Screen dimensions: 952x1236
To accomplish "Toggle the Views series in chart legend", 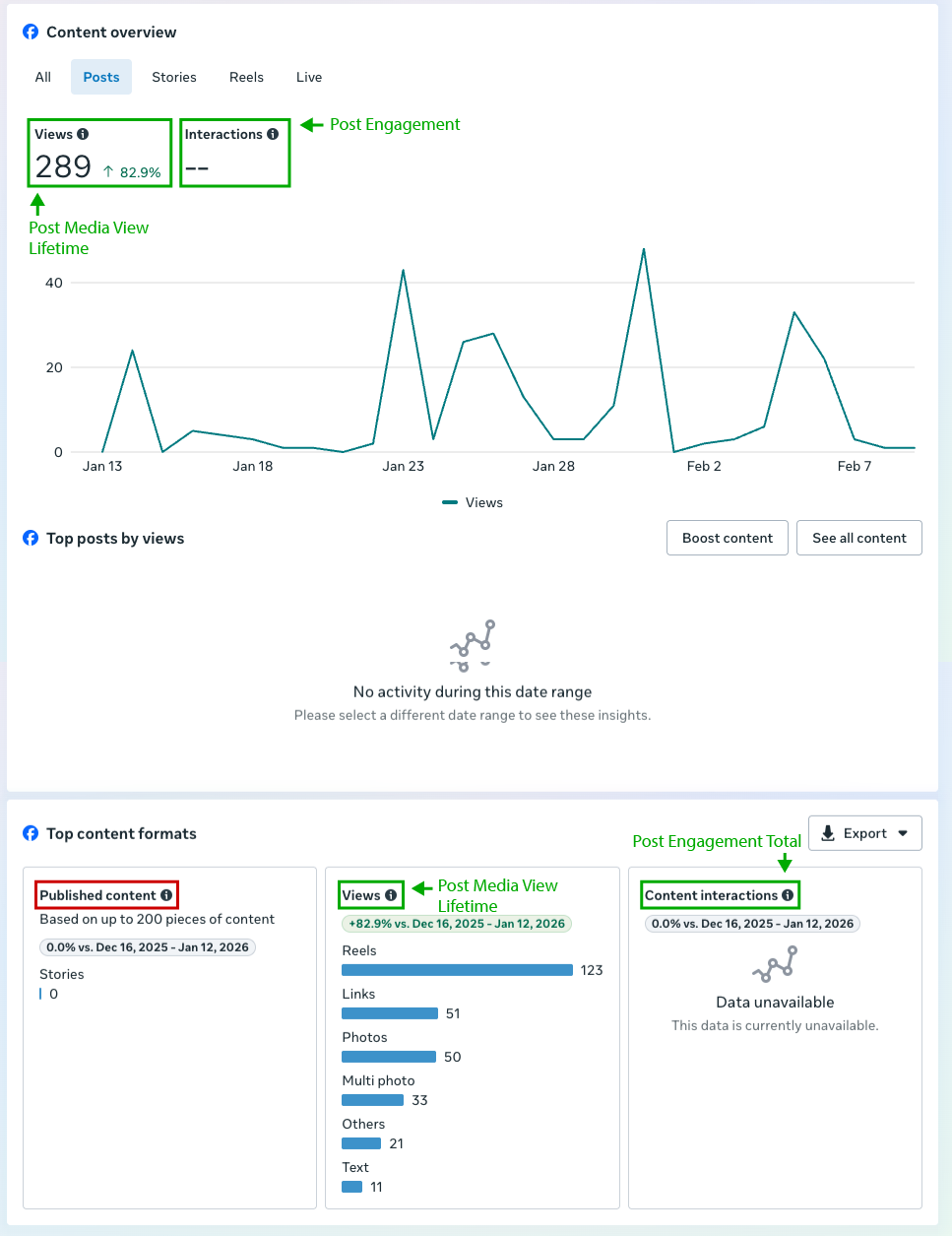I will click(474, 502).
